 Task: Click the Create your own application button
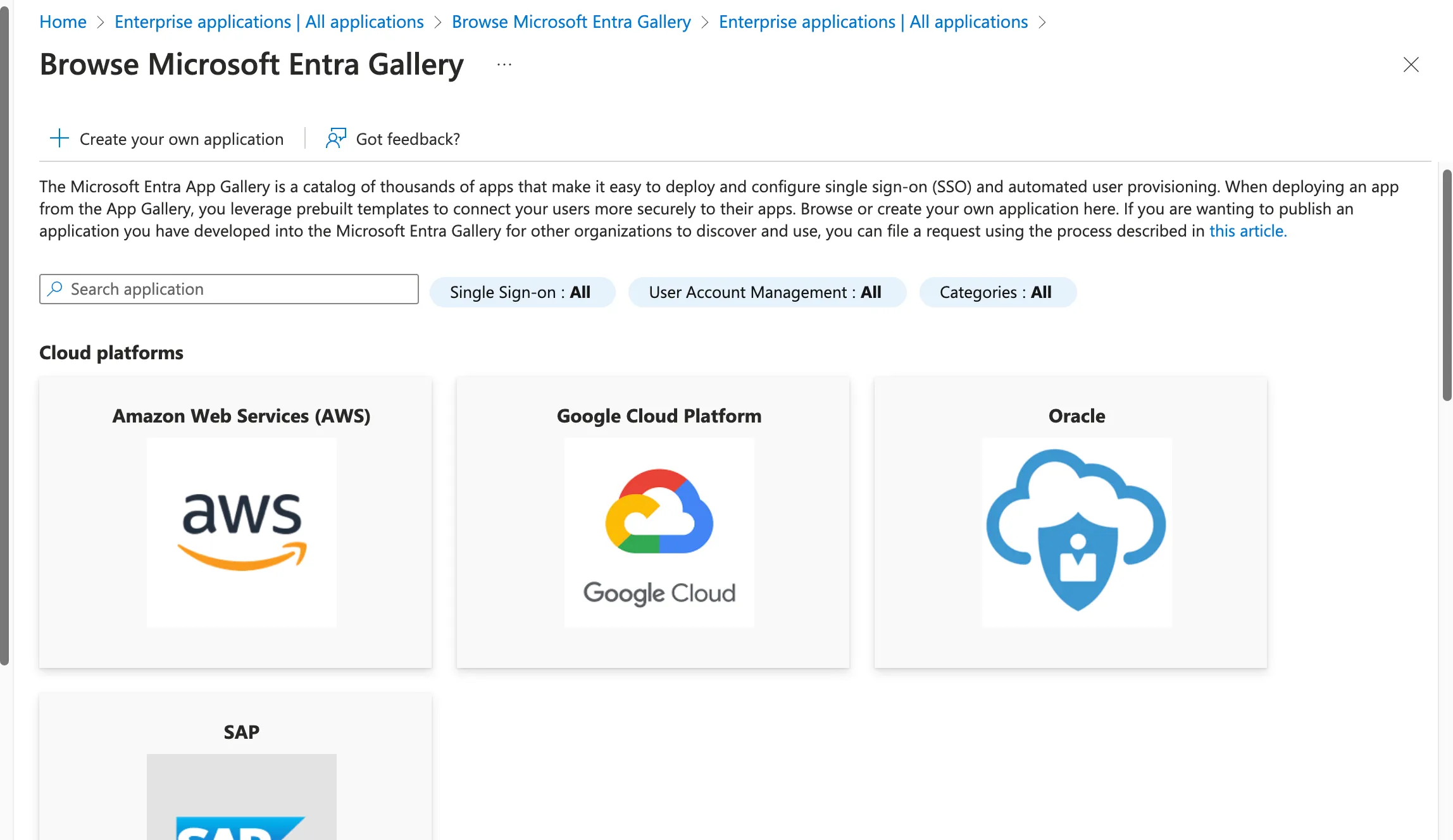tap(167, 139)
